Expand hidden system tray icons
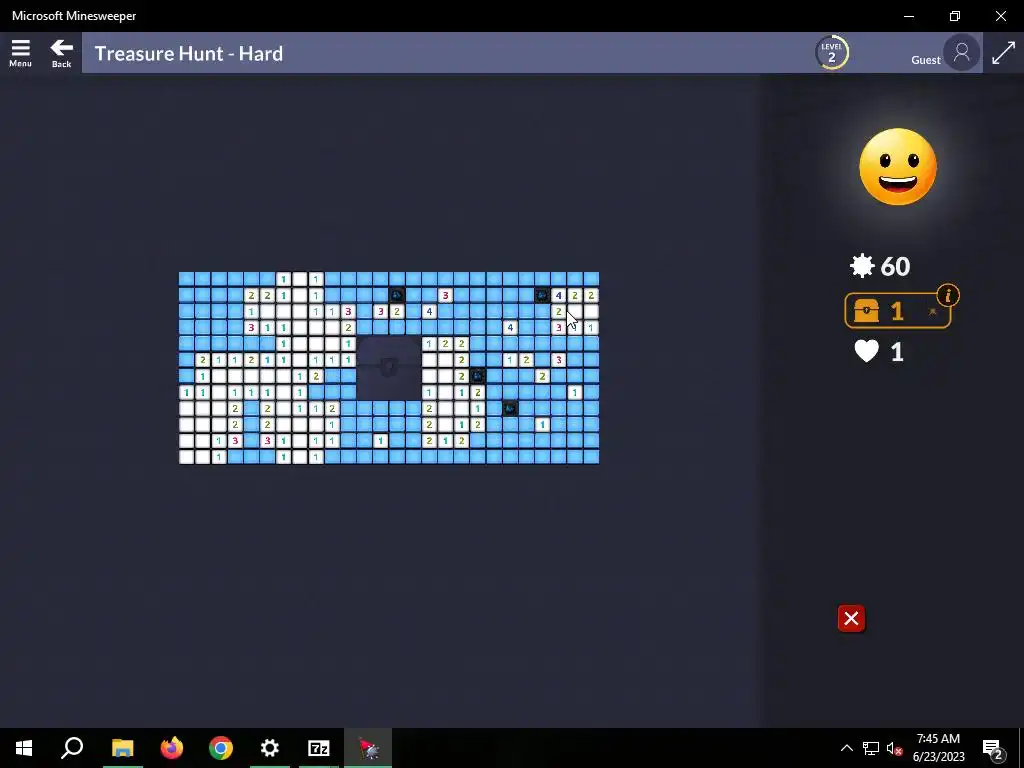1024x768 pixels. (846, 748)
